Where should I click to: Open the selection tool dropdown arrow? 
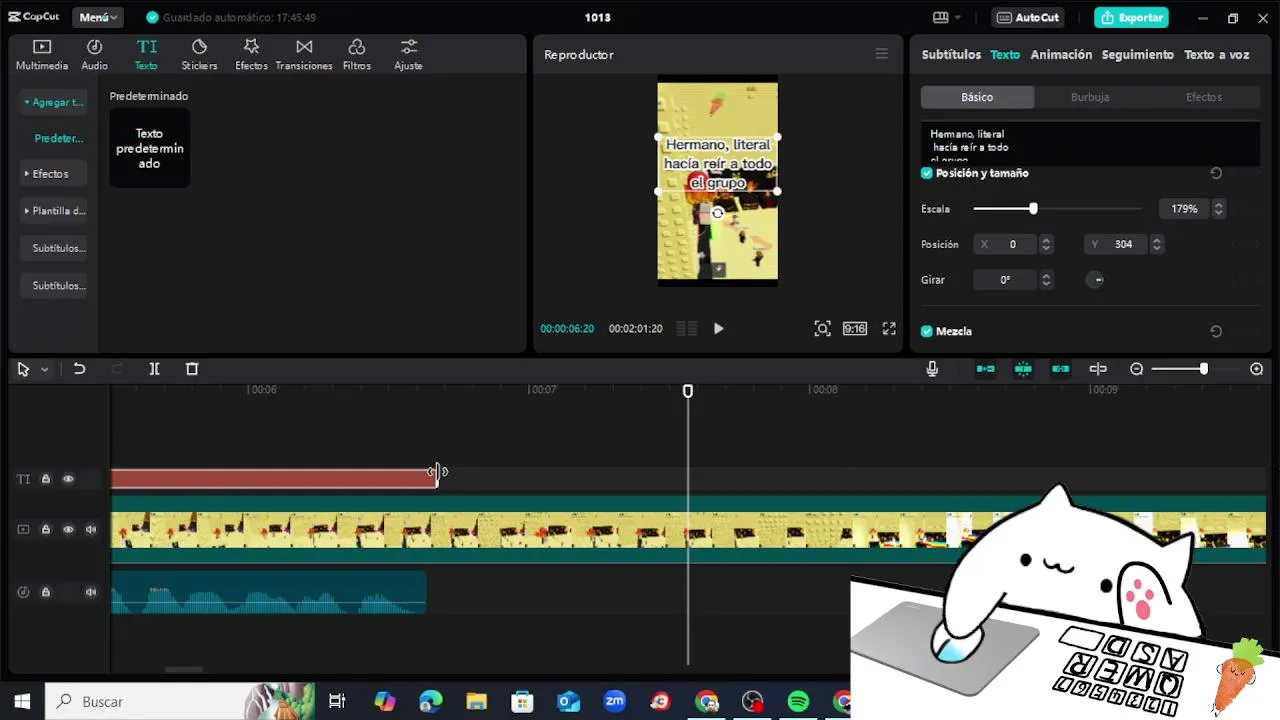click(45, 370)
